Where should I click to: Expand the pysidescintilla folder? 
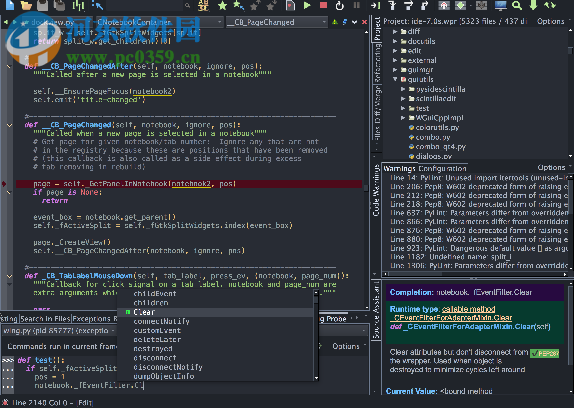[x=403, y=89]
